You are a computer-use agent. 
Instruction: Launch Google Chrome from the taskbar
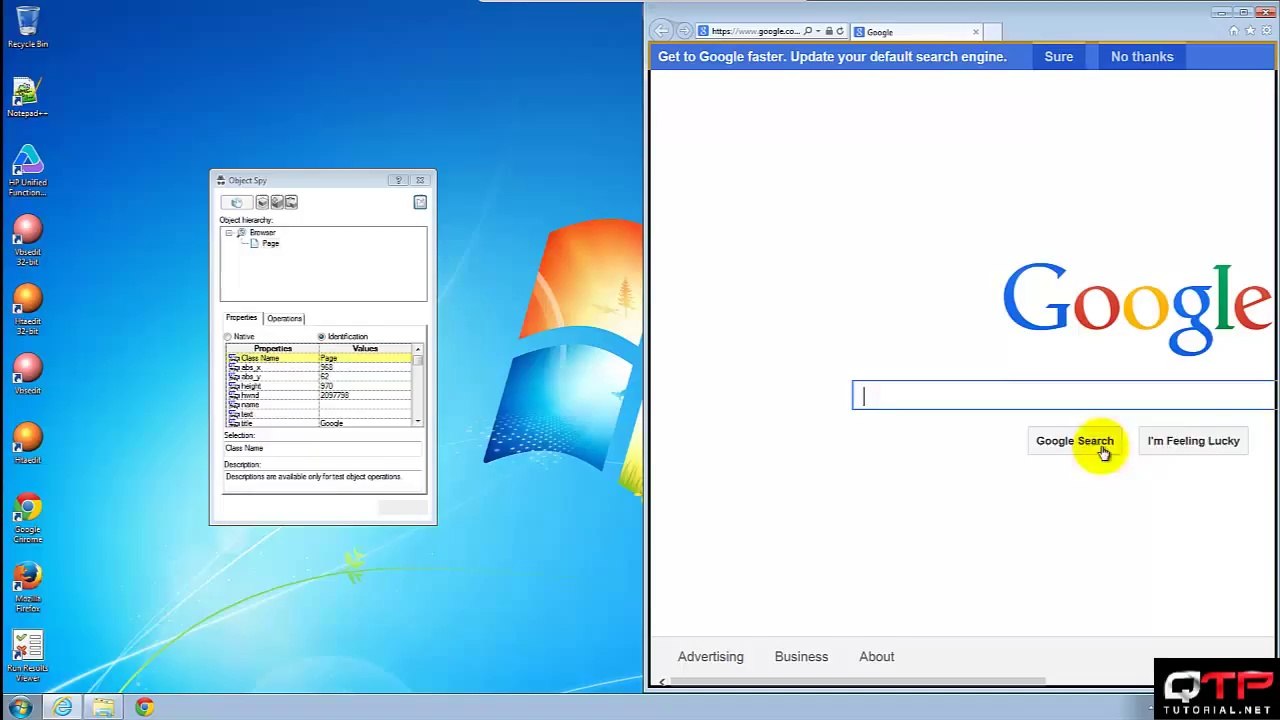tap(145, 708)
